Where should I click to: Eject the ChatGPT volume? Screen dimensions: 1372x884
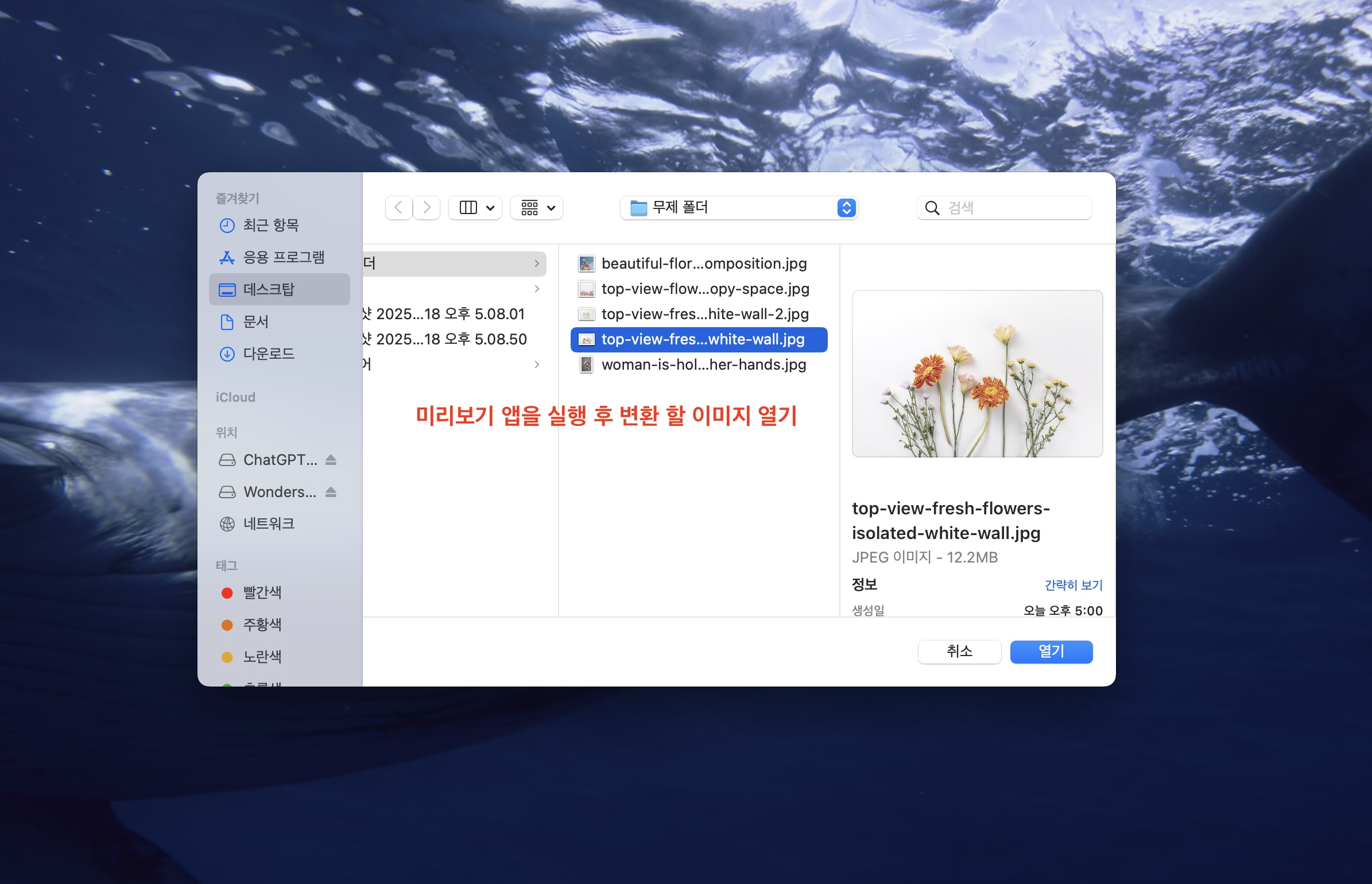point(331,460)
